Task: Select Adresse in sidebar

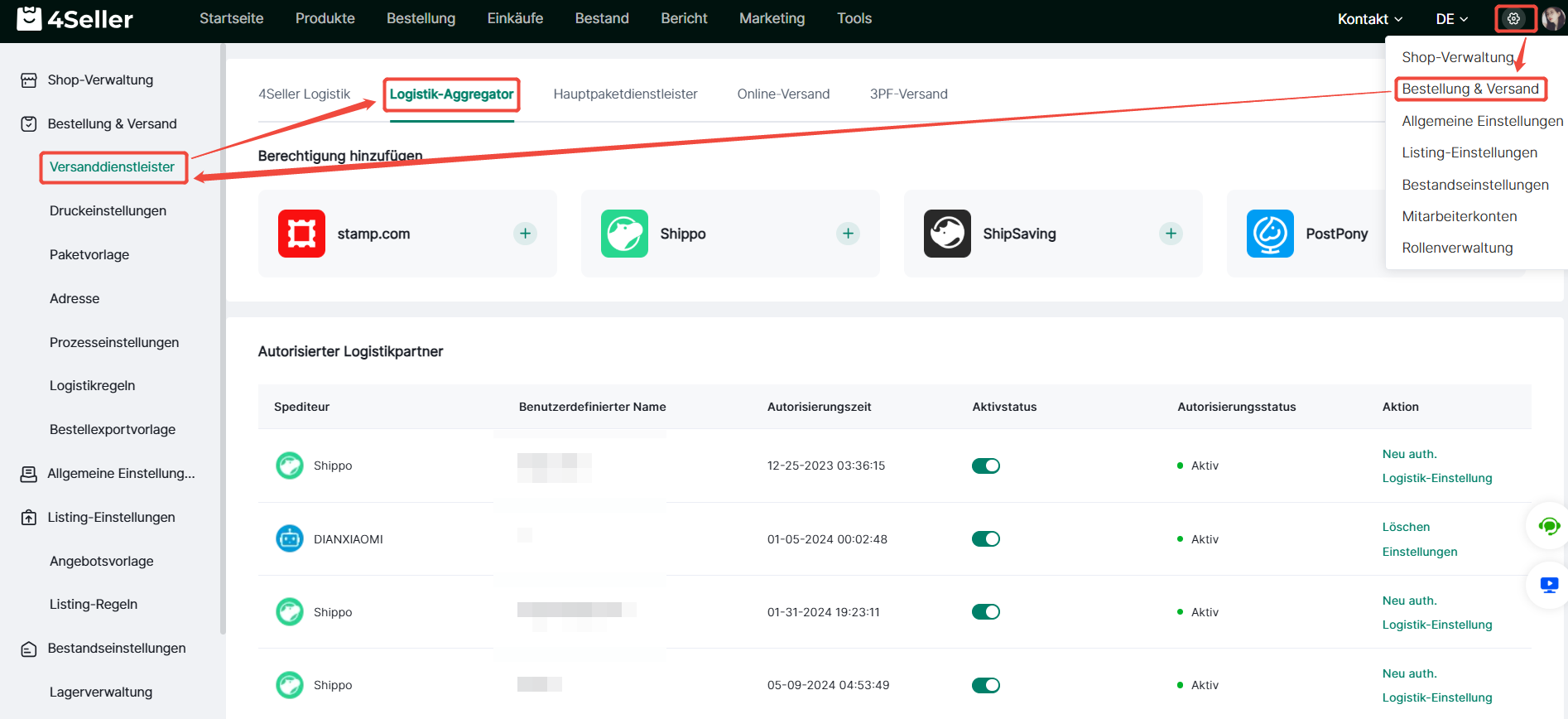Action: 75,299
